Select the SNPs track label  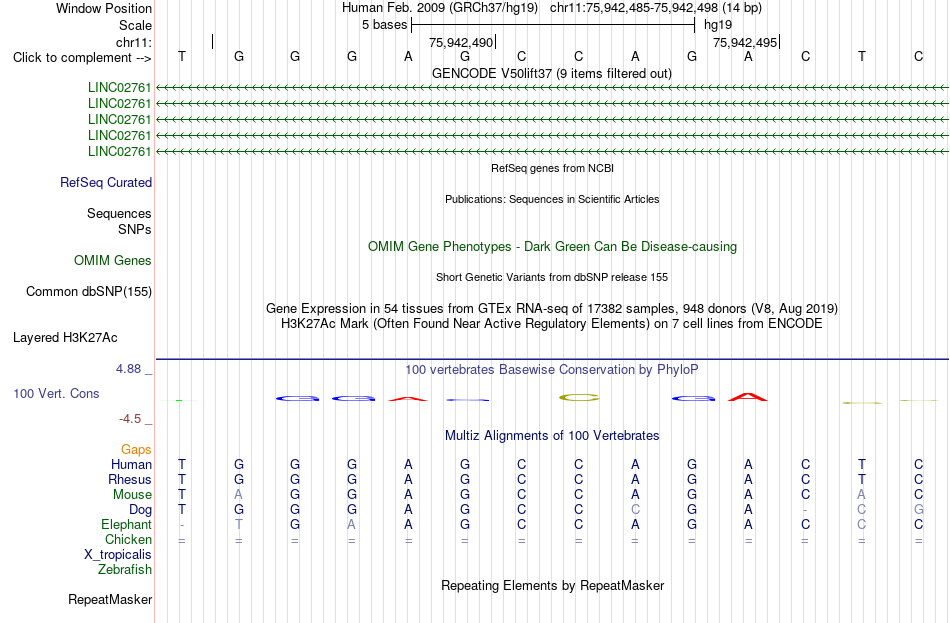135,230
